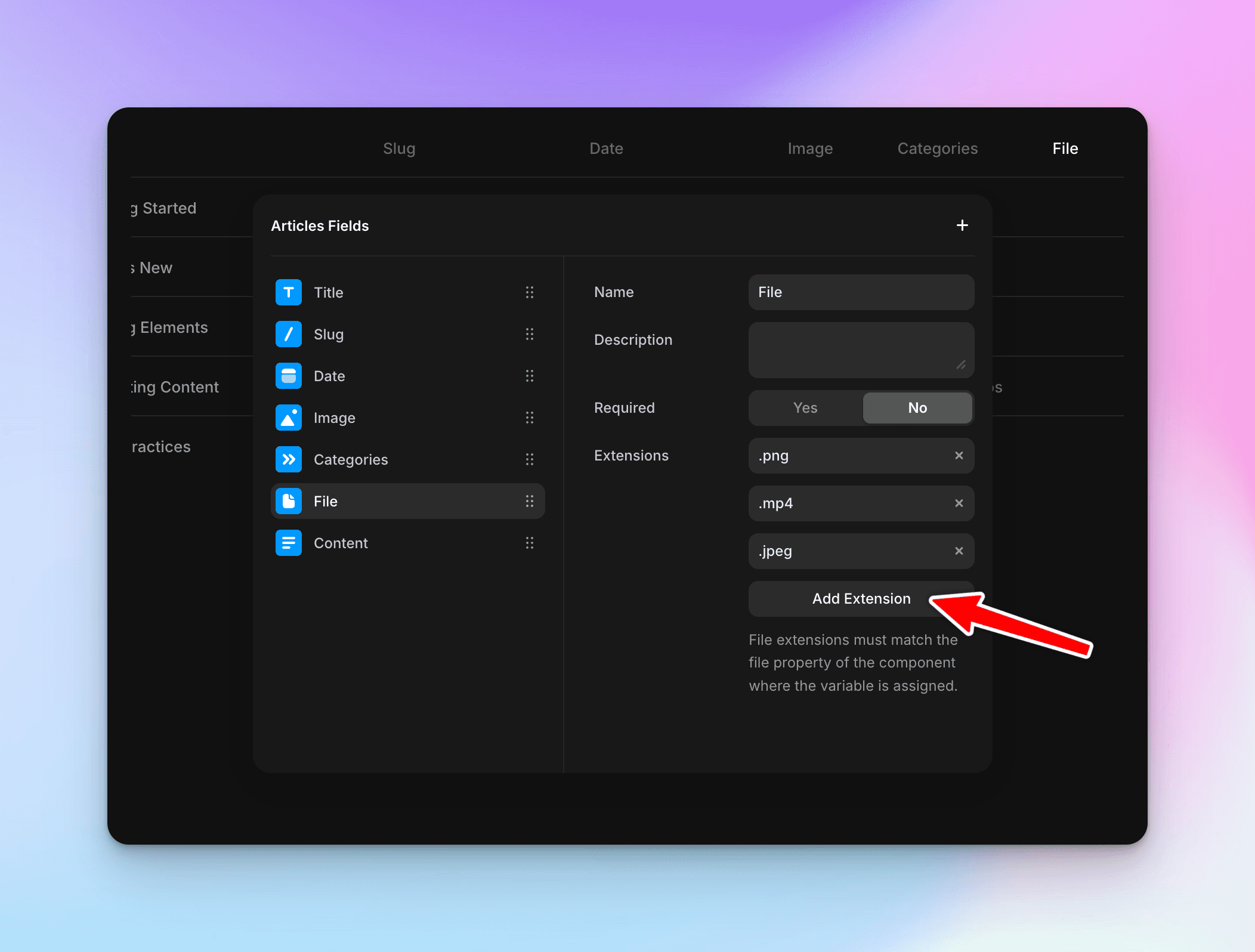Image resolution: width=1255 pixels, height=952 pixels.
Task: Open the Categories column header
Action: pyautogui.click(x=937, y=149)
